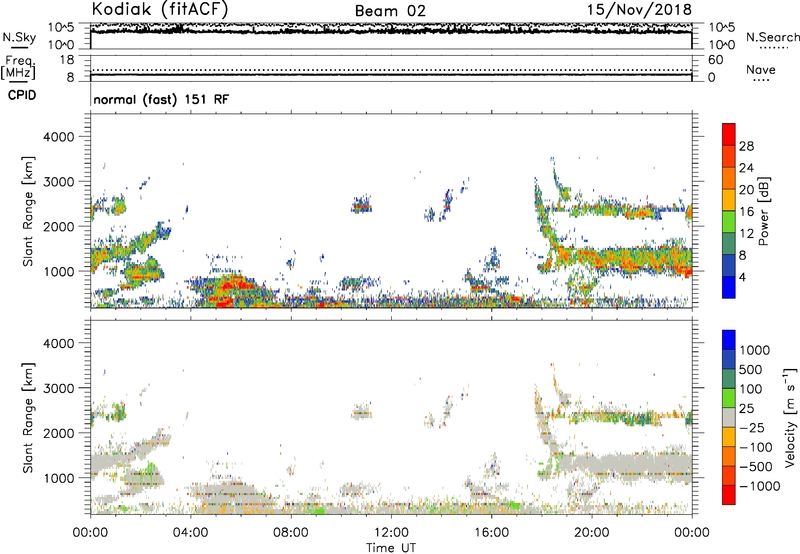The width and height of the screenshot is (800, 554).
Task: Click the '18' frequency axis tick
Action: (x=67, y=60)
